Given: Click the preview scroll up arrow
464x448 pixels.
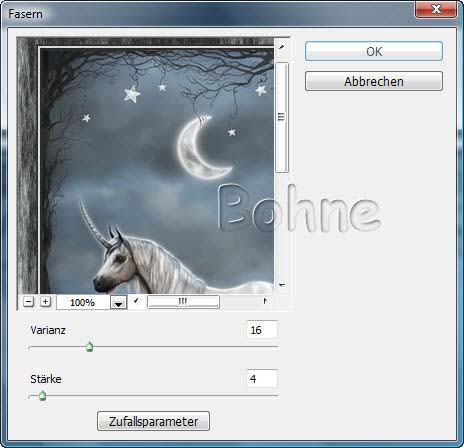Looking at the screenshot, I should point(282,47).
